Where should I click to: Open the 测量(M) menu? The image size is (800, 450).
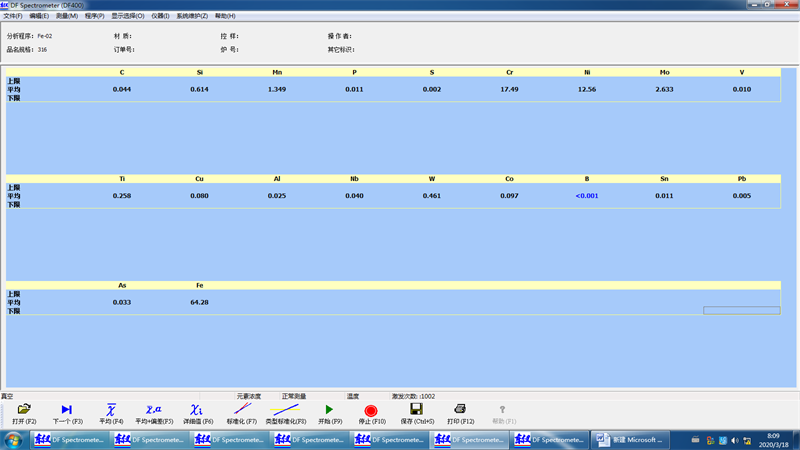coord(67,16)
